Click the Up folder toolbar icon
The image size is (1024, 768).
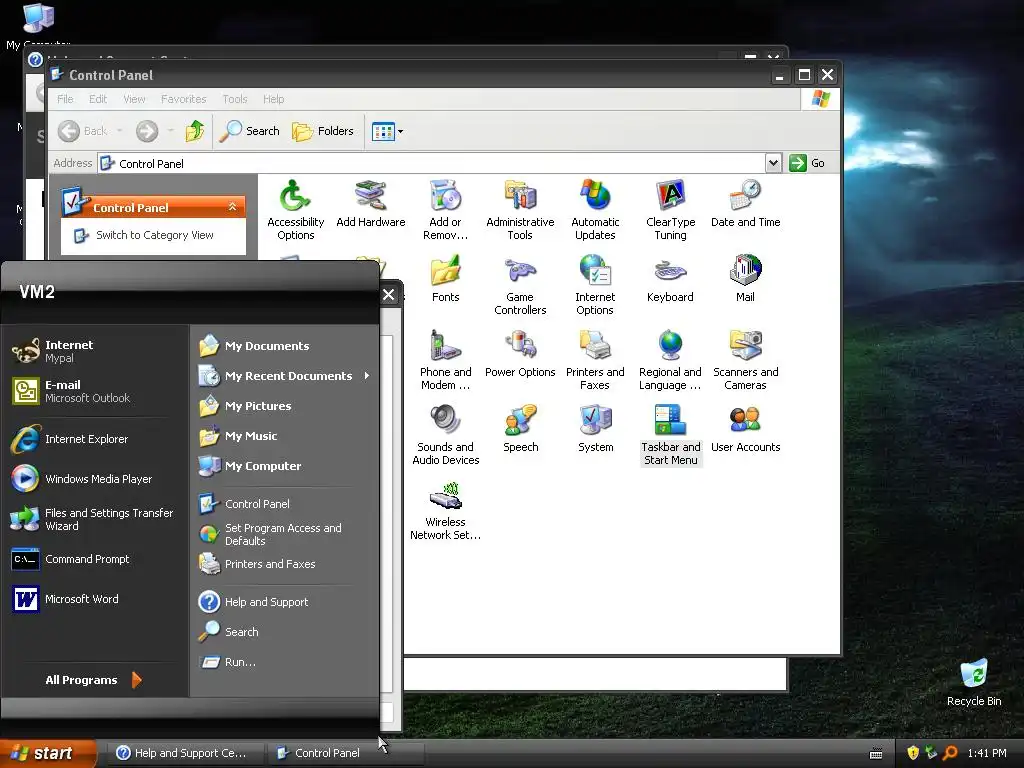(195, 131)
